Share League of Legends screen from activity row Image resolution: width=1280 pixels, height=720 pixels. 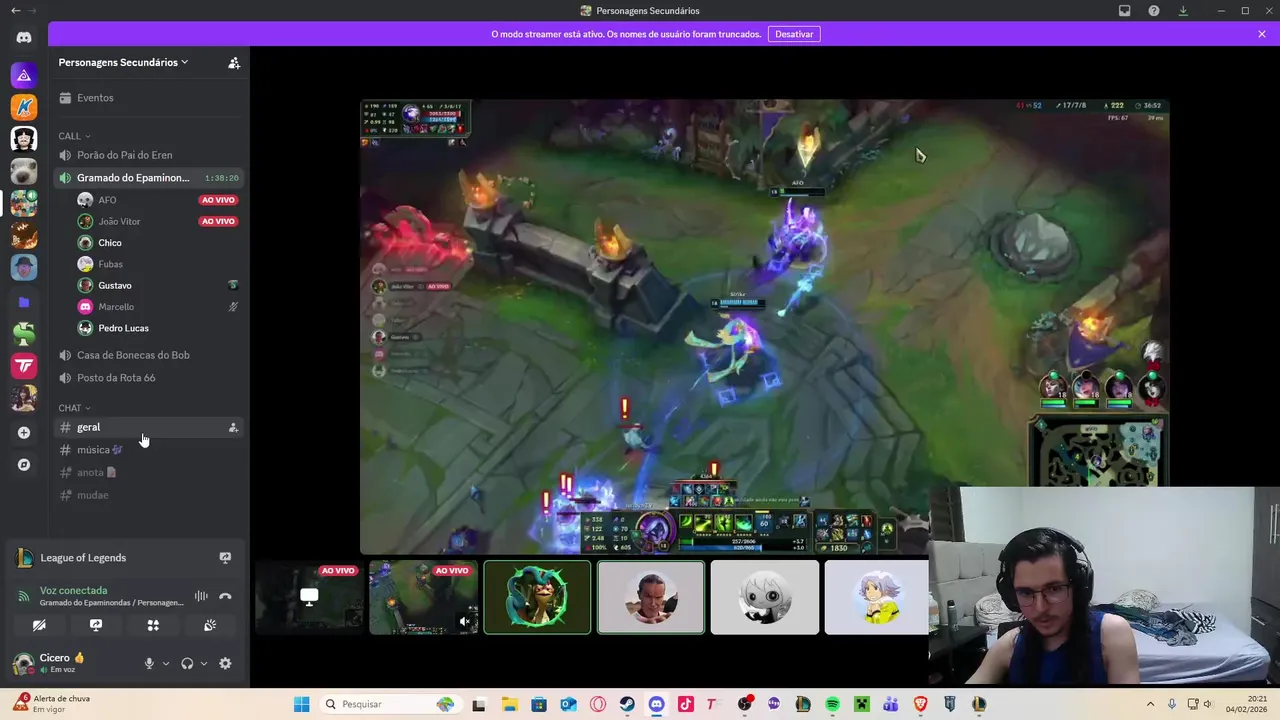225,558
